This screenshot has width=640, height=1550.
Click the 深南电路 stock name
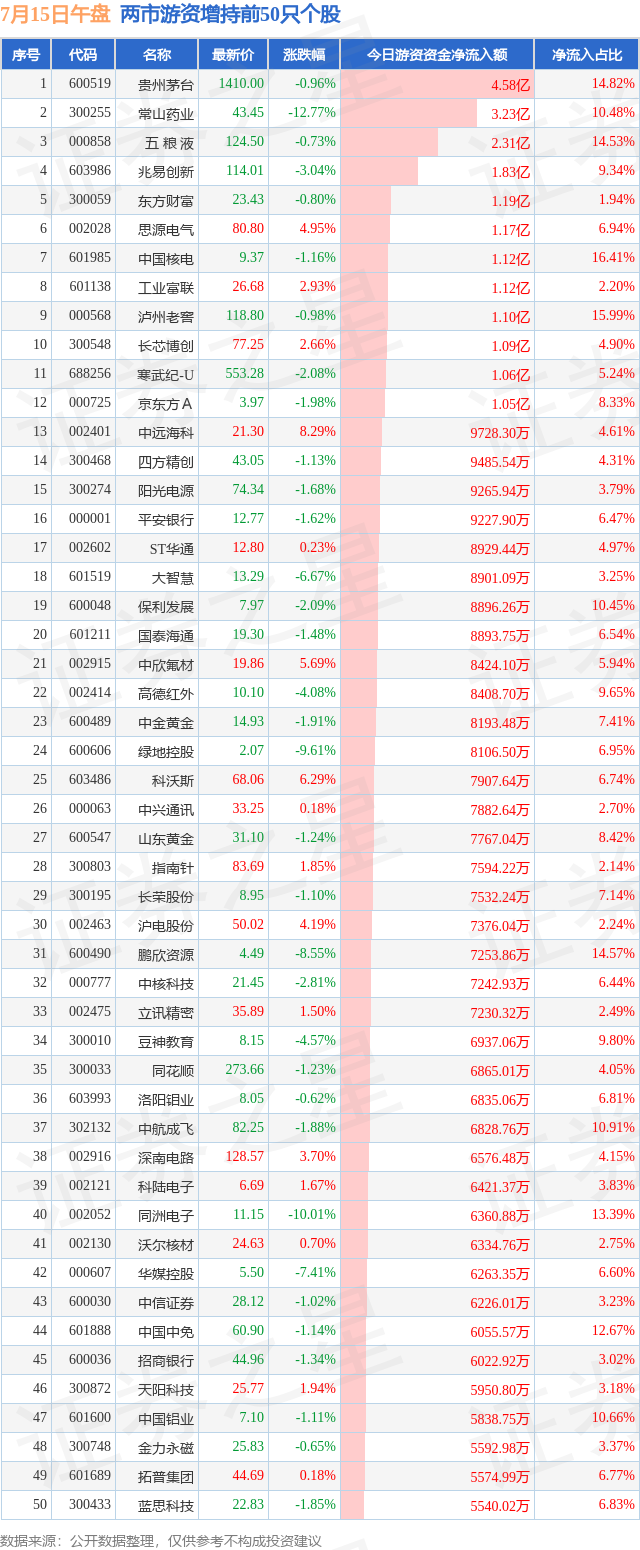point(166,1158)
